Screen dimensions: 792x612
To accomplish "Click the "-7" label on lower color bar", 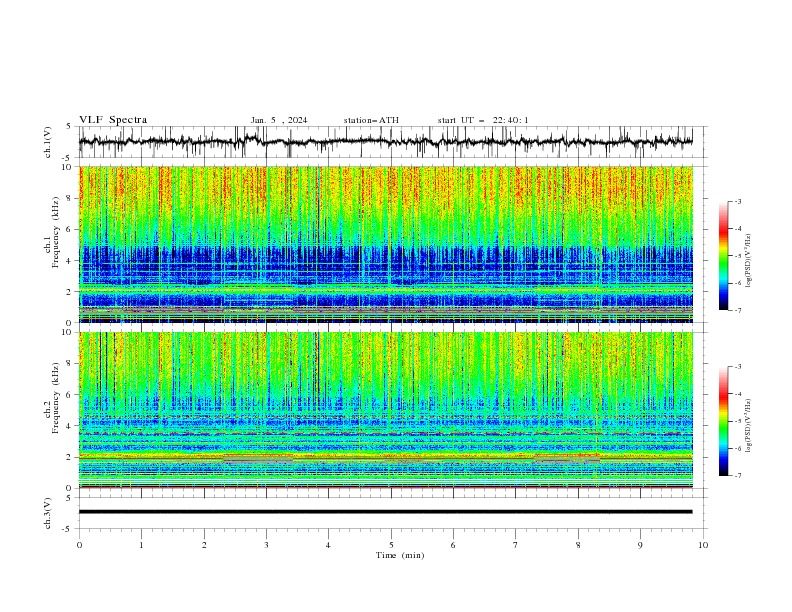I will tap(737, 475).
